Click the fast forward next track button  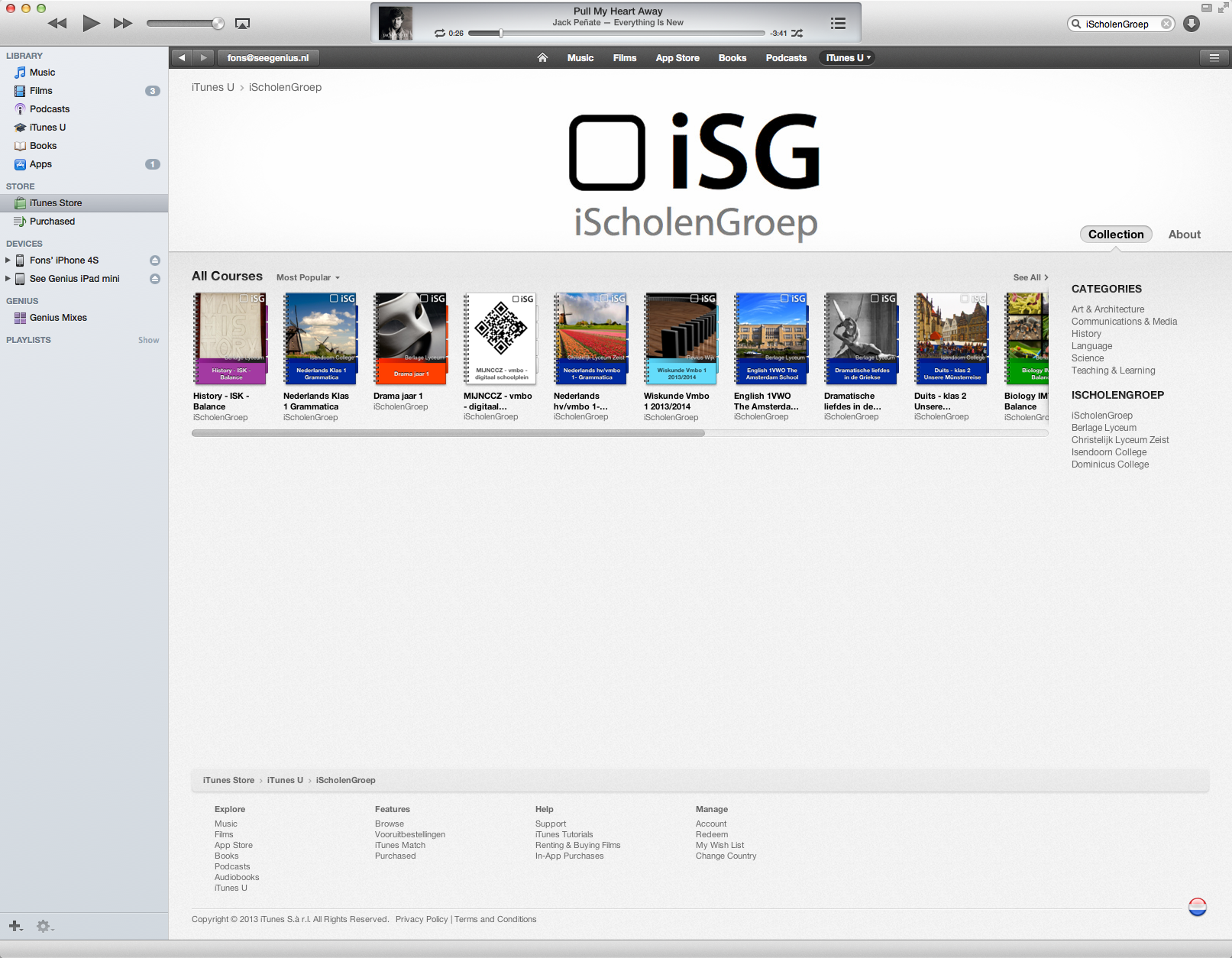pos(123,24)
